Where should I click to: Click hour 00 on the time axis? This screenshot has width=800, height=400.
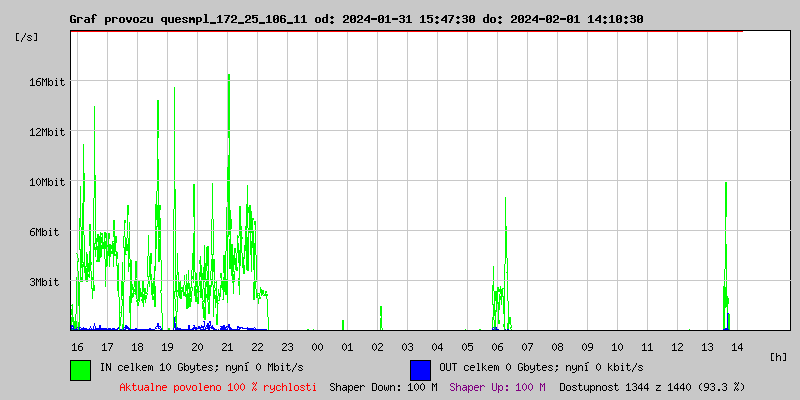pyautogui.click(x=317, y=346)
